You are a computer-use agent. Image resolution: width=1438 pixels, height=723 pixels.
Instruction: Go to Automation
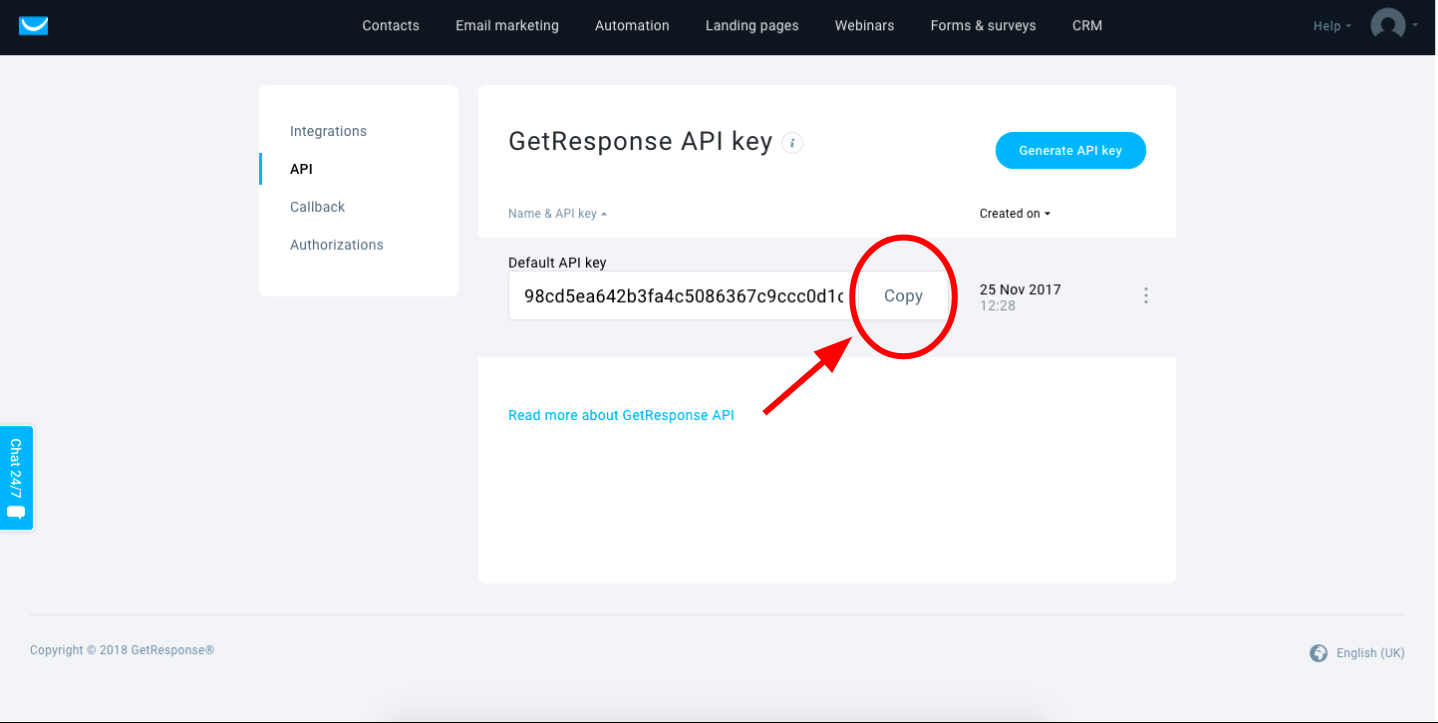tap(632, 26)
